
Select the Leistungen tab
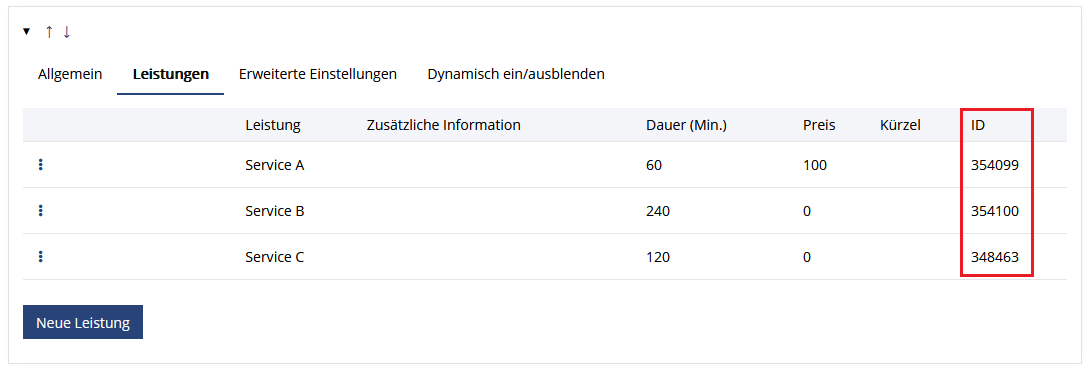pyautogui.click(x=170, y=74)
